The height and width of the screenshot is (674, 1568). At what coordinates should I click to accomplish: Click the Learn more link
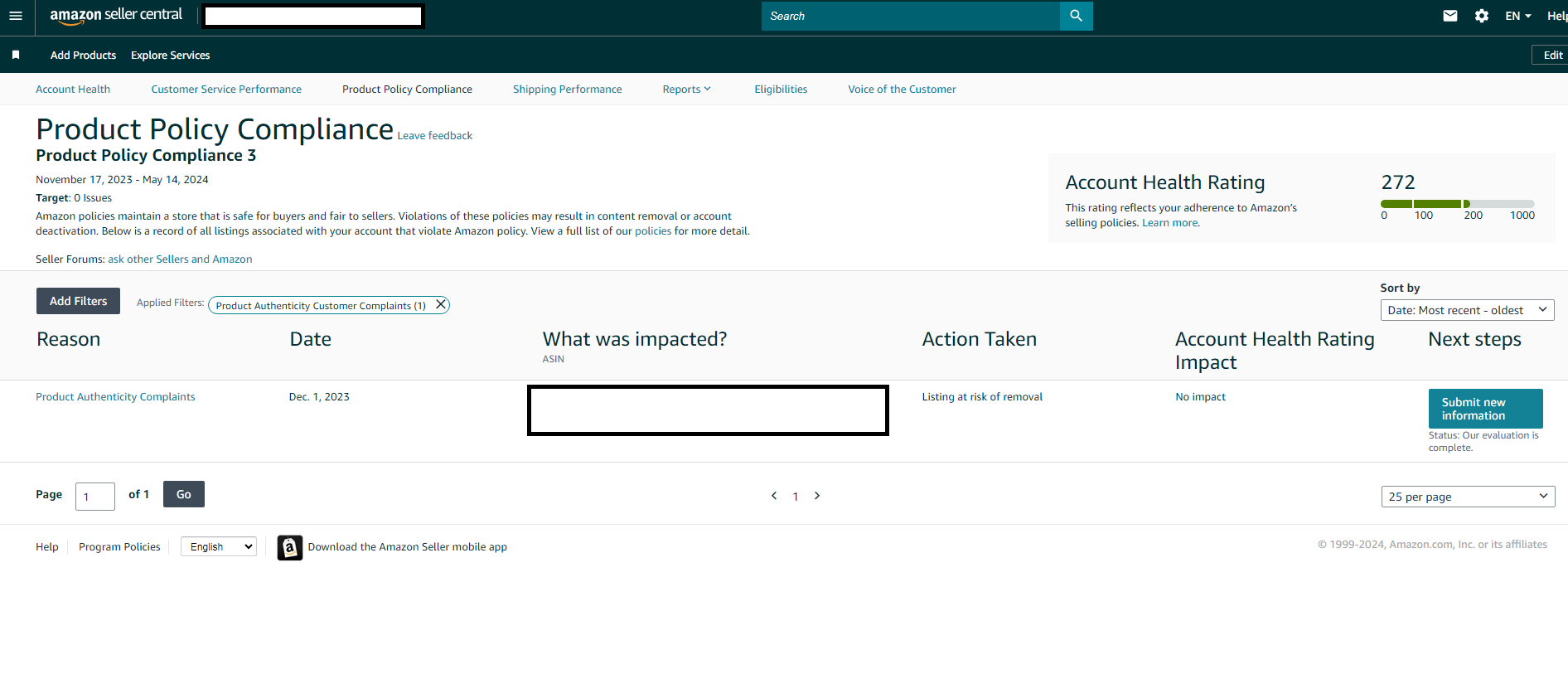point(1170,223)
